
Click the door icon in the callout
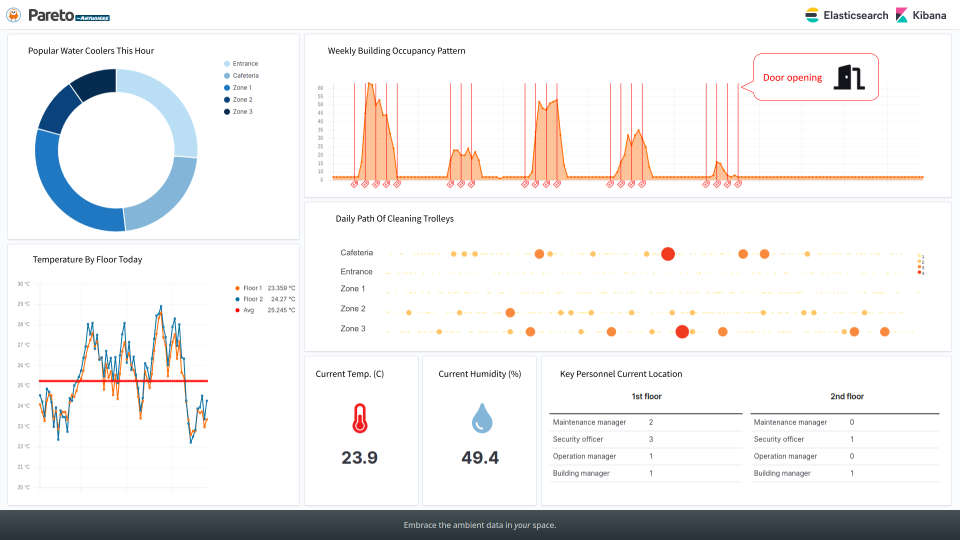(x=852, y=77)
